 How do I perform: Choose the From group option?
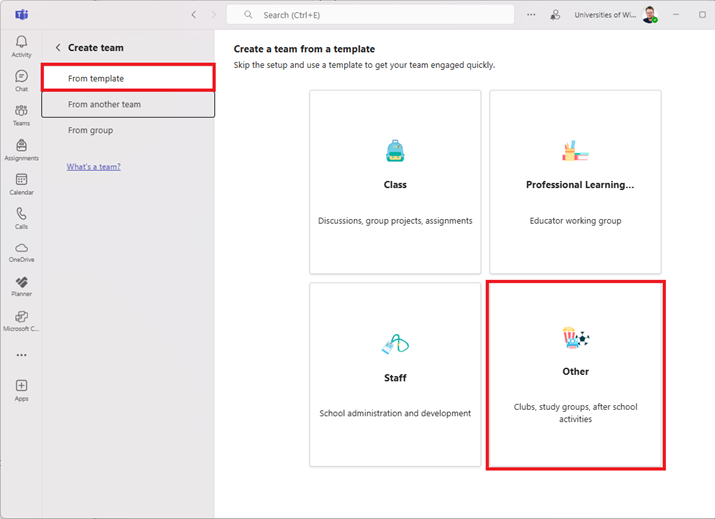point(91,130)
